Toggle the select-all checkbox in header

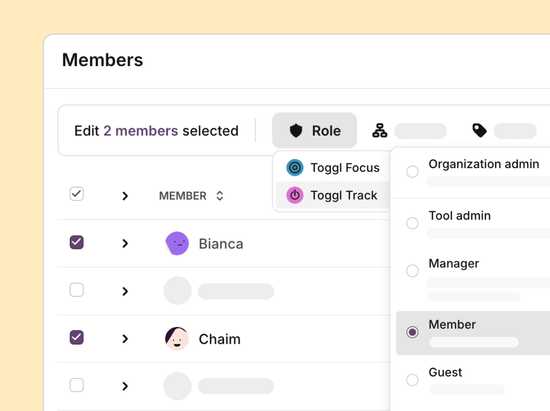pyautogui.click(x=76, y=194)
